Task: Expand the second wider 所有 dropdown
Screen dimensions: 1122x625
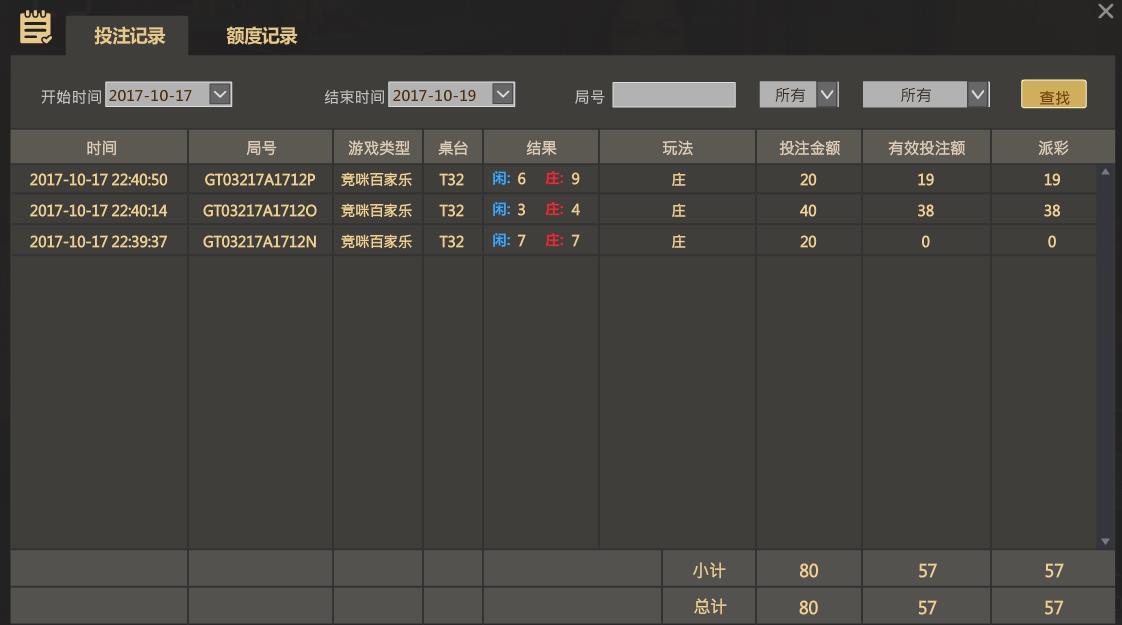Action: tap(977, 95)
